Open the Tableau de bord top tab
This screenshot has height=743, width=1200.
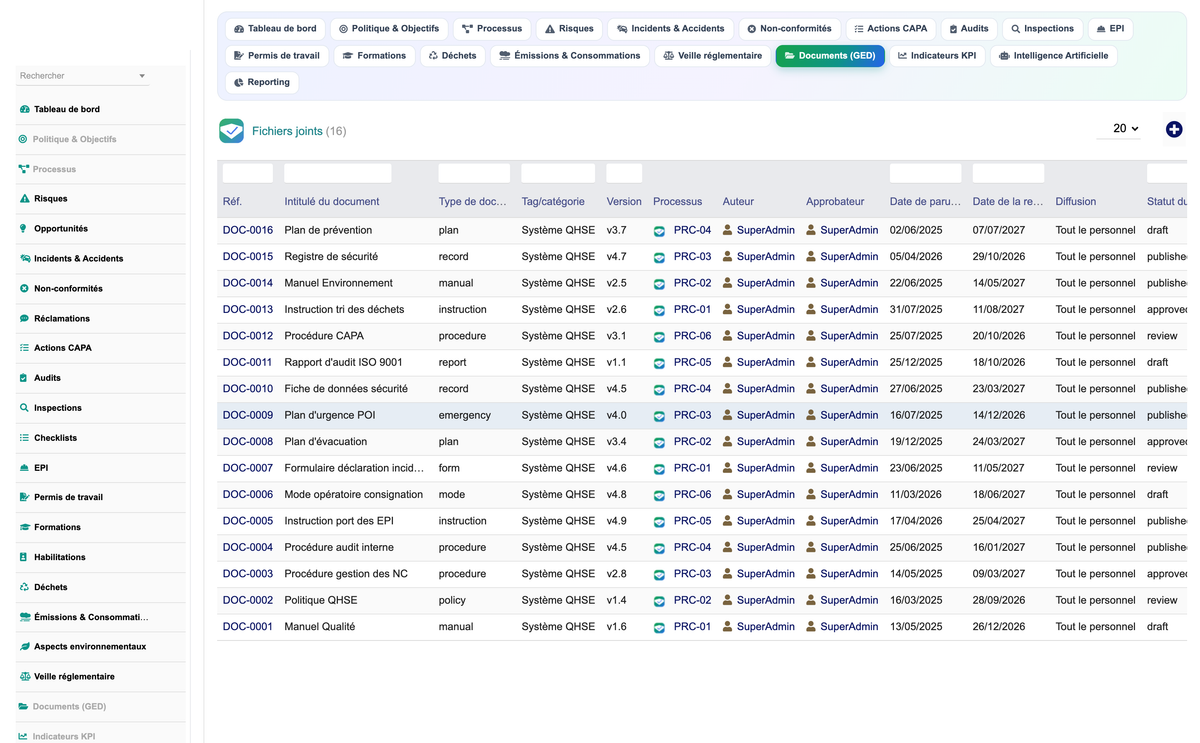click(x=275, y=29)
